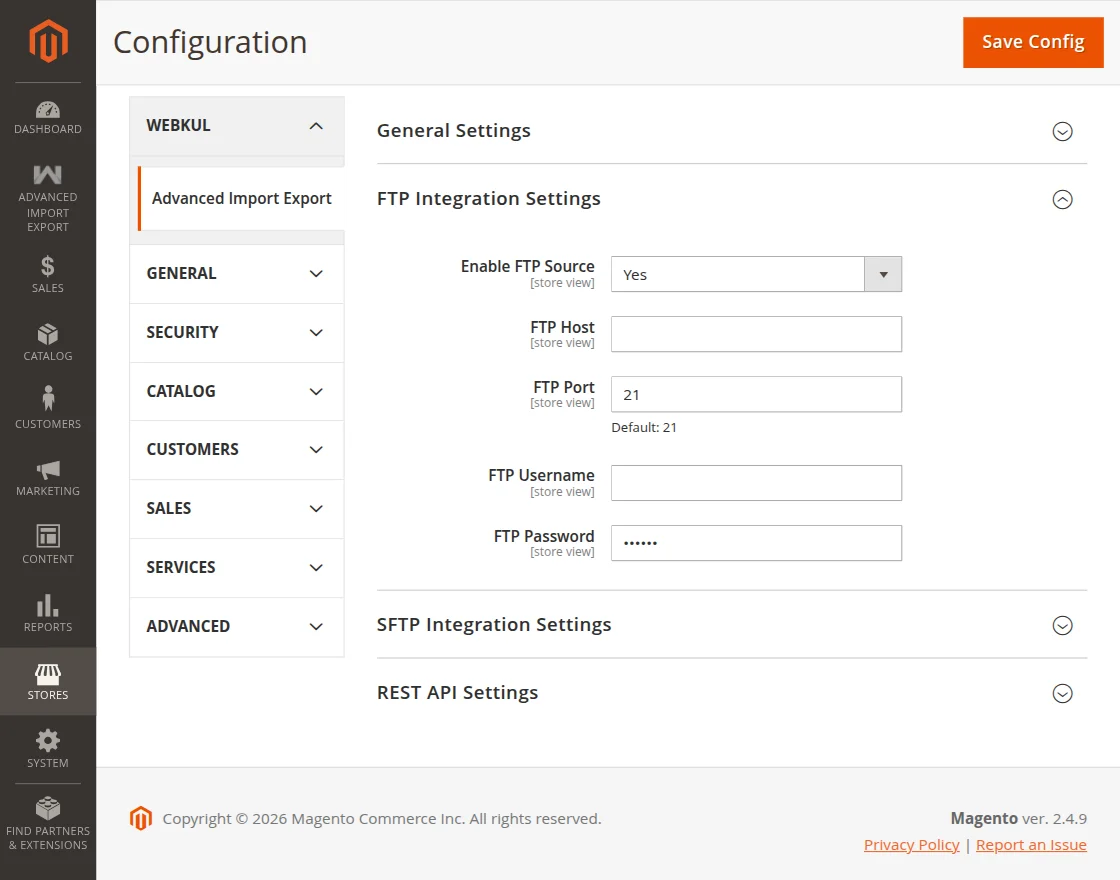Viewport: 1120px width, 880px height.
Task: Collapse the WEBKUL config section
Action: tap(237, 126)
